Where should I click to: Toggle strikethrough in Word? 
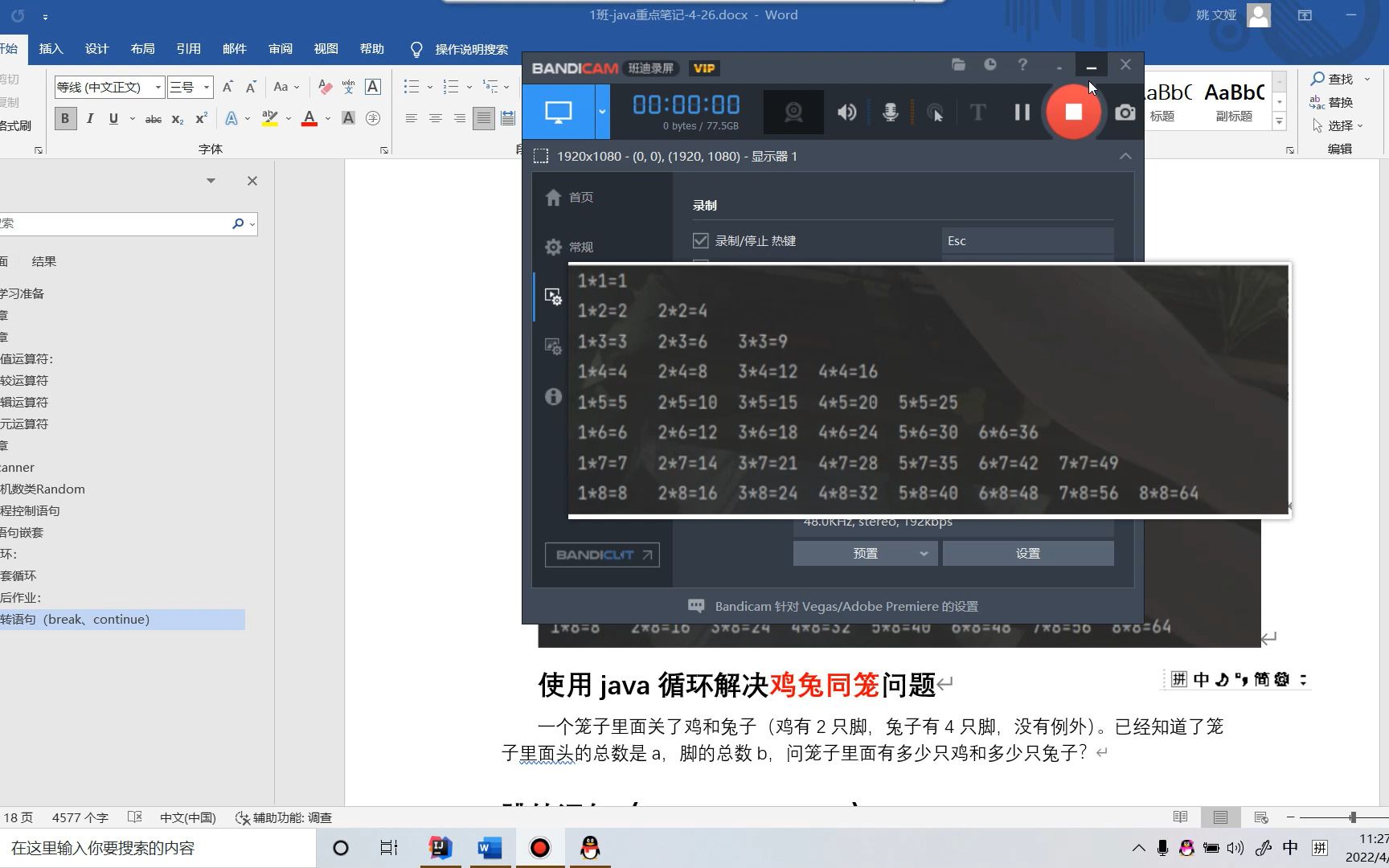point(153,119)
